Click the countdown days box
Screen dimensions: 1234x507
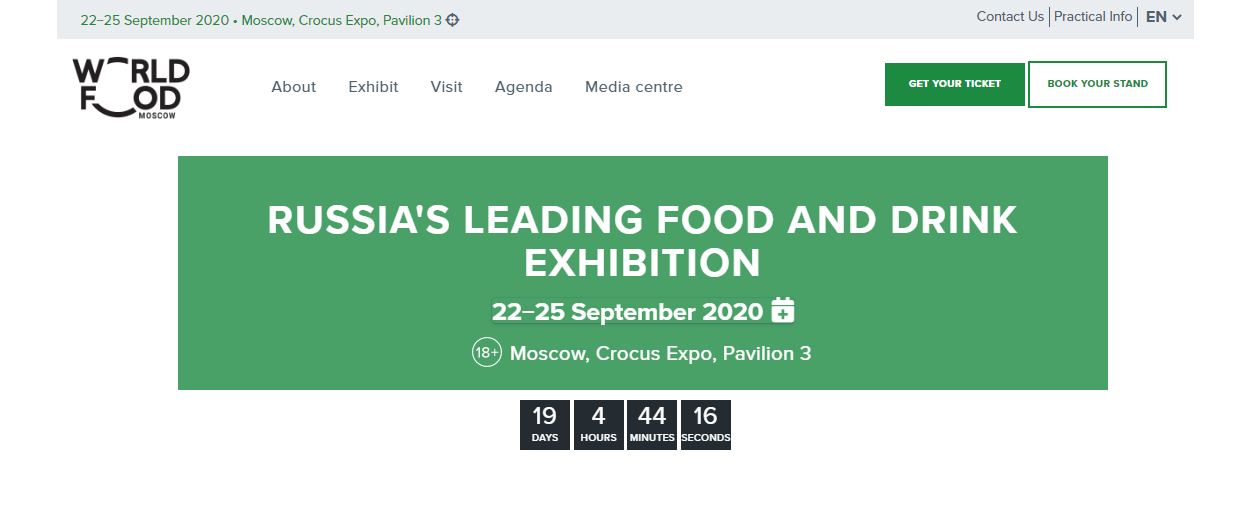[545, 425]
